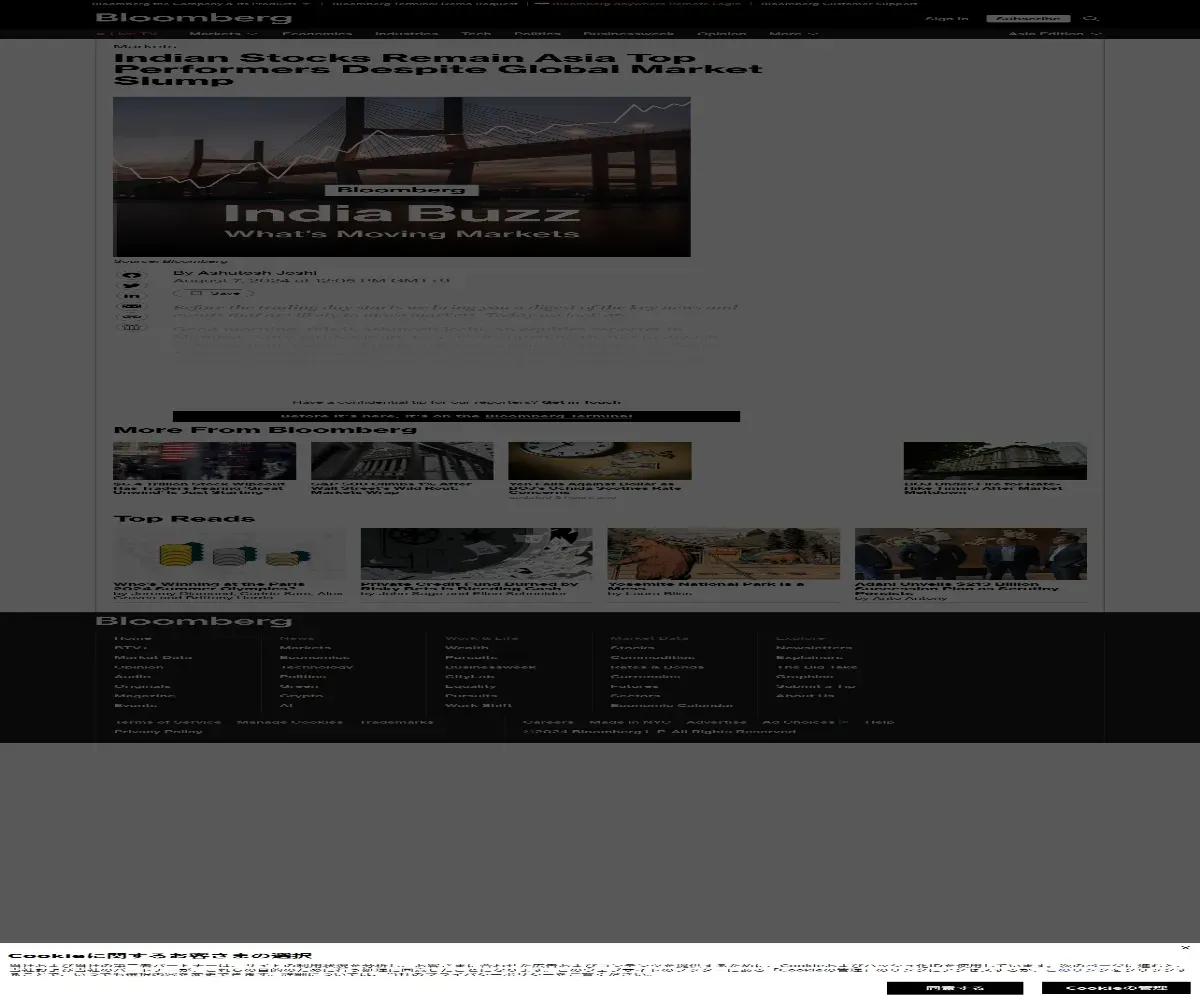This screenshot has height=1000, width=1200.
Task: Open the Adani Unveils story thumbnail
Action: (970, 554)
